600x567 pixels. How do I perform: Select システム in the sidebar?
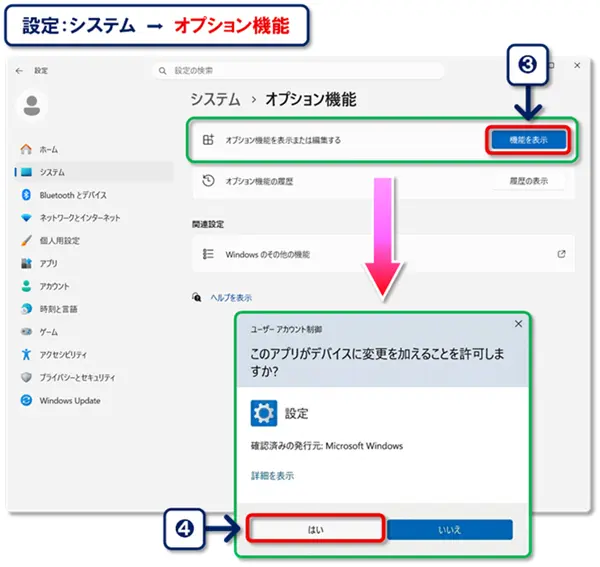[94, 172]
